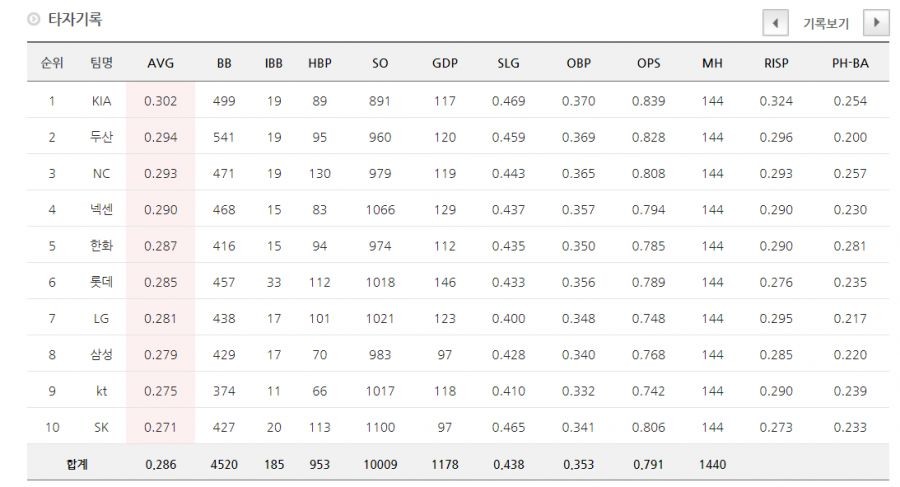Click the 롯데 team name
900x487 pixels.
[x=101, y=282]
